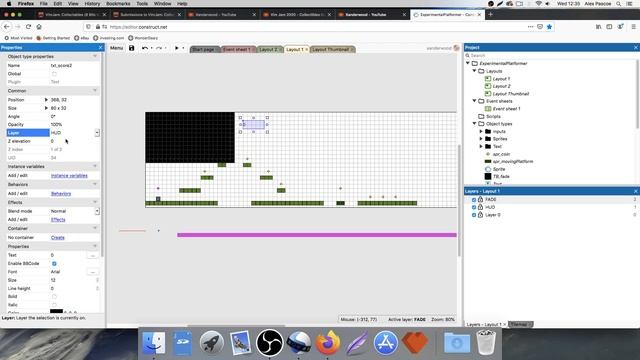Open the Instance variables link
The height and width of the screenshot is (360, 640).
tap(69, 176)
